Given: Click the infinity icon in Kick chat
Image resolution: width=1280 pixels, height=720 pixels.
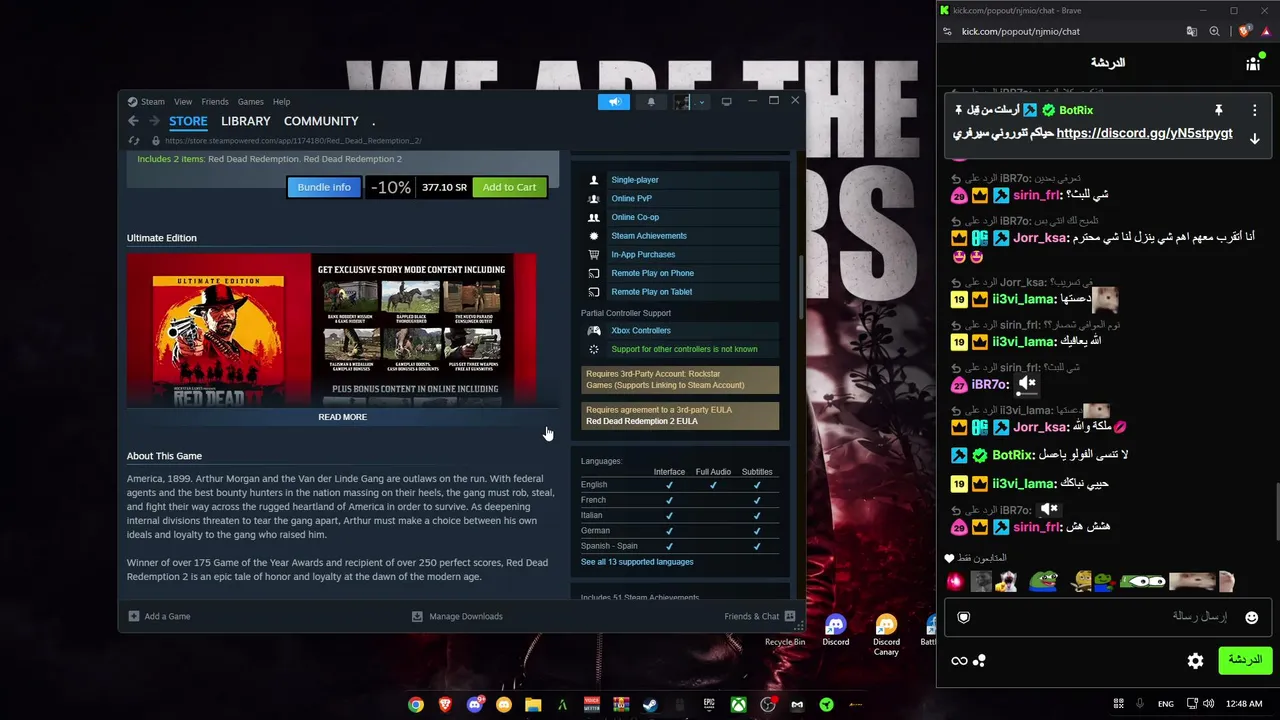Looking at the screenshot, I should tap(959, 661).
